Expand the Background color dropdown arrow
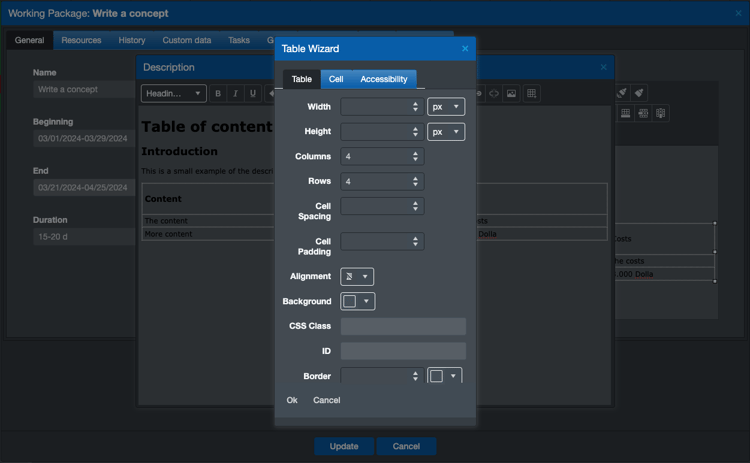The image size is (750, 463). pyautogui.click(x=366, y=301)
